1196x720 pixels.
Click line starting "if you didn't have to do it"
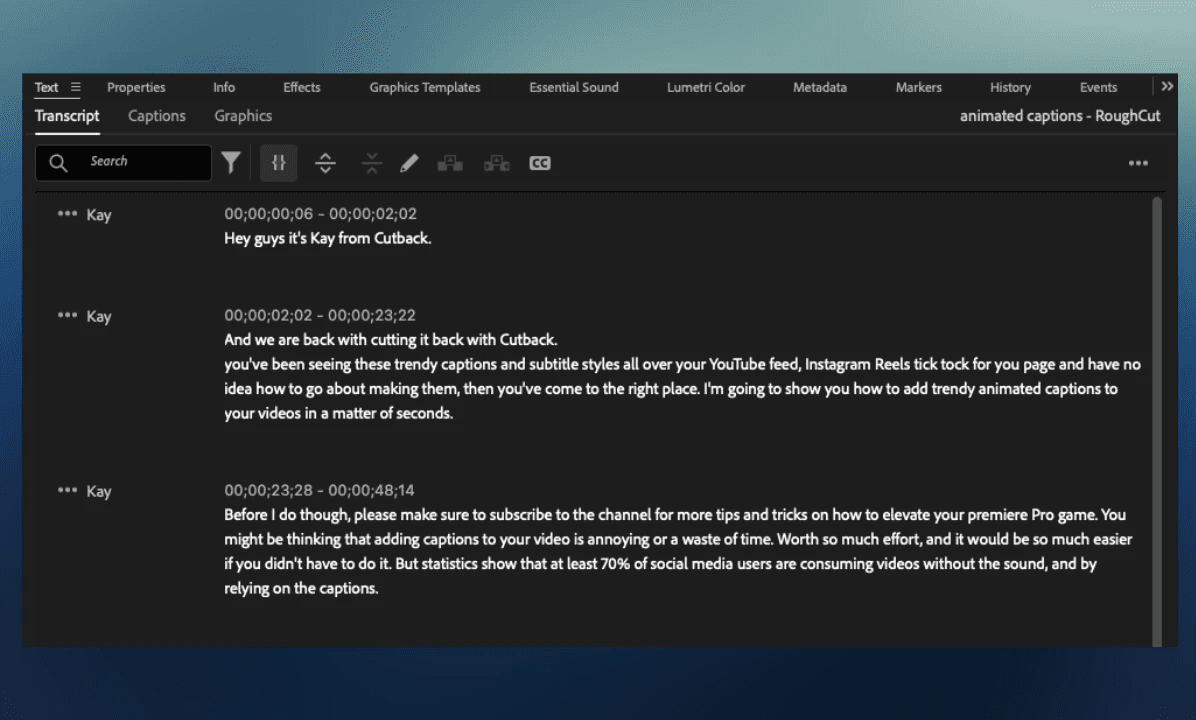[x=661, y=563]
